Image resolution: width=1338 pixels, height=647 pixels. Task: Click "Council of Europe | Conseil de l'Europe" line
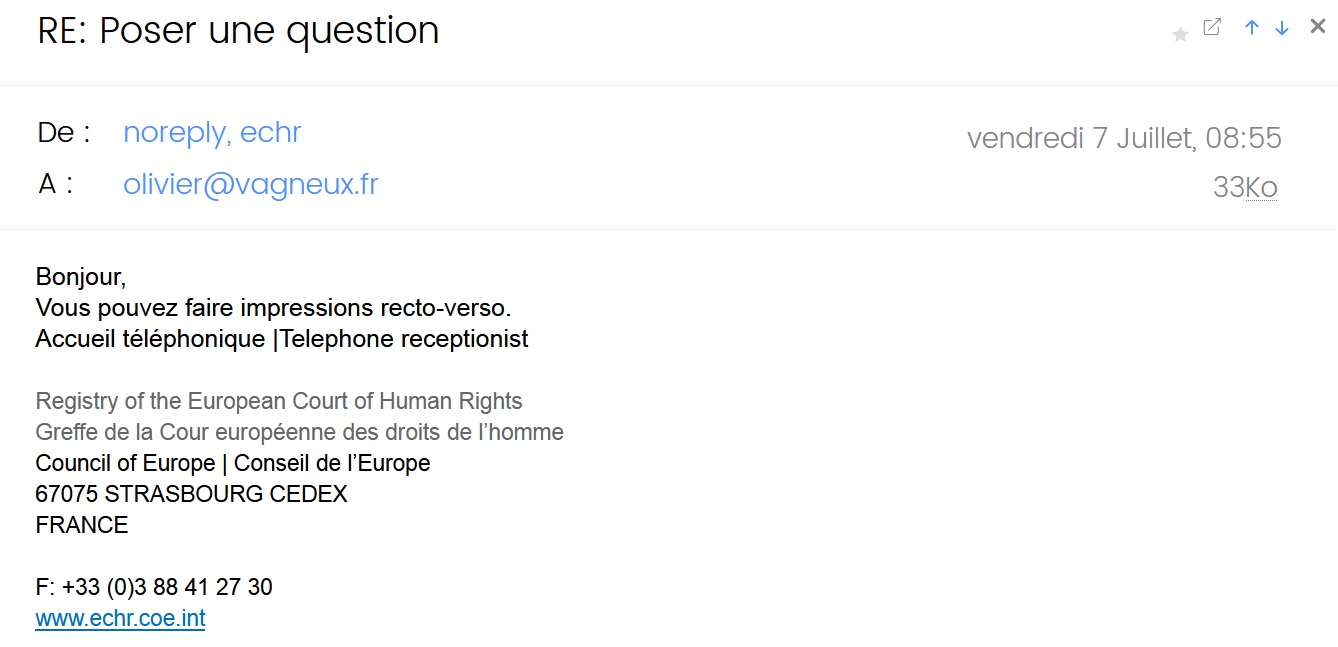(232, 463)
